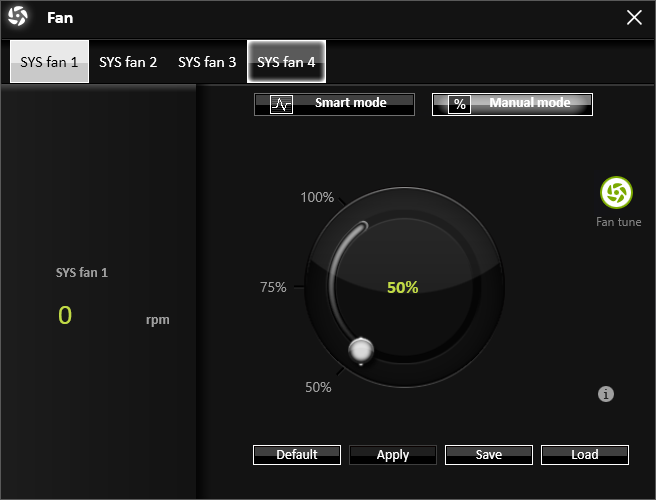Open the info icon near the dial
The width and height of the screenshot is (656, 500).
coord(605,394)
